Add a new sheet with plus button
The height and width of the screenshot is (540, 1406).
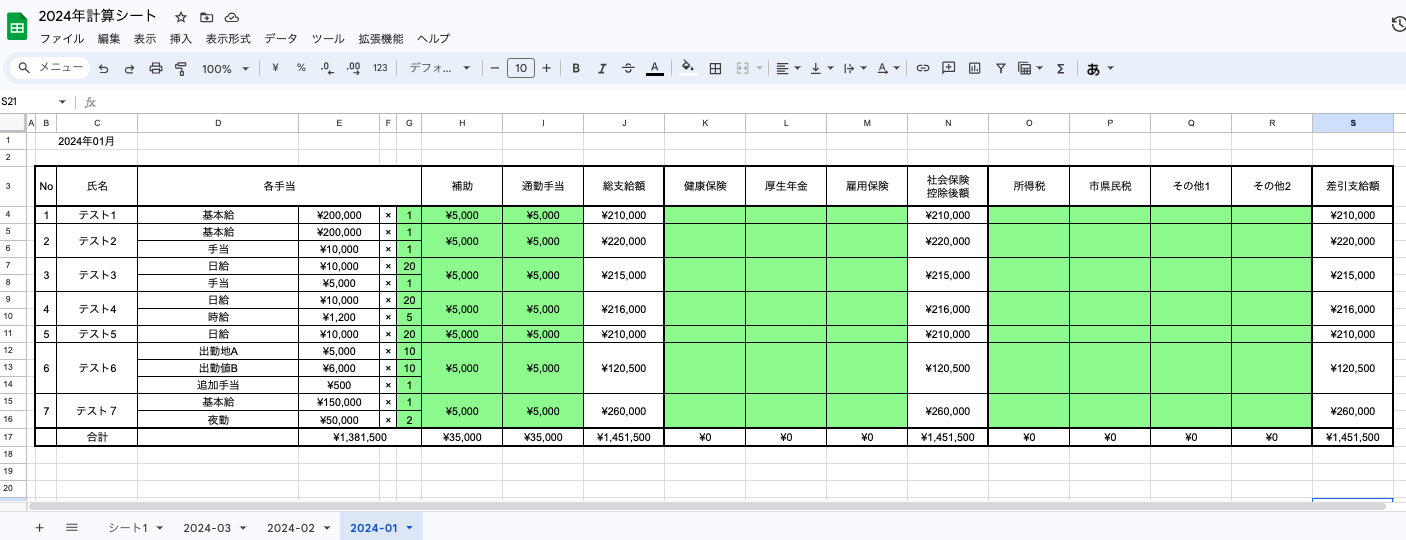[39, 527]
